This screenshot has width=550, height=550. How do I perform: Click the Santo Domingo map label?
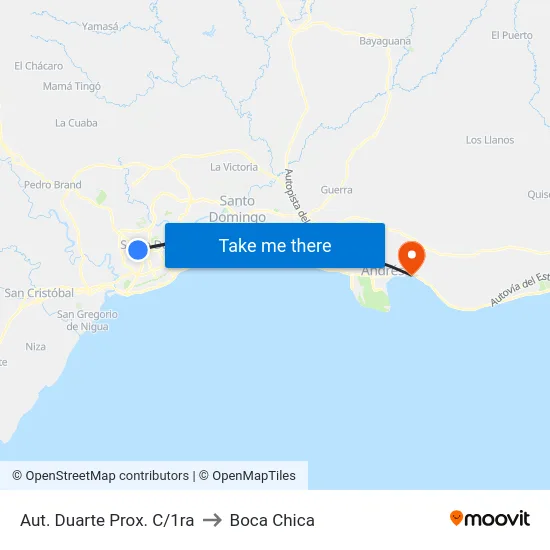click(x=237, y=209)
